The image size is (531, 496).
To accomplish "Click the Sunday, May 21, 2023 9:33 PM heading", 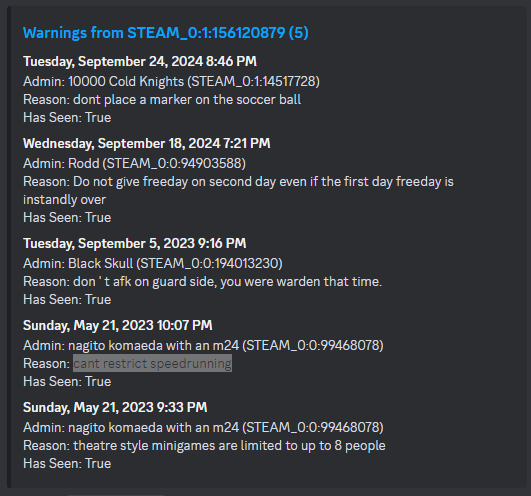I will click(115, 407).
